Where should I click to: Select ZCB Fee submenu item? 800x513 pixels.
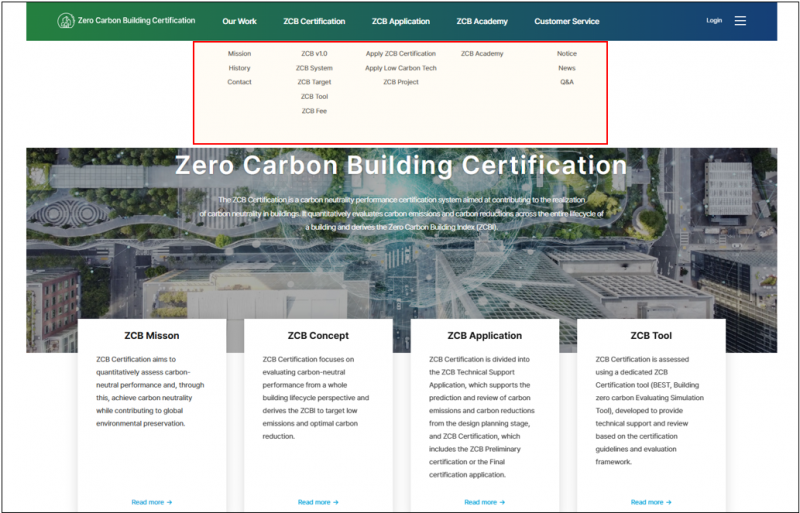[314, 111]
